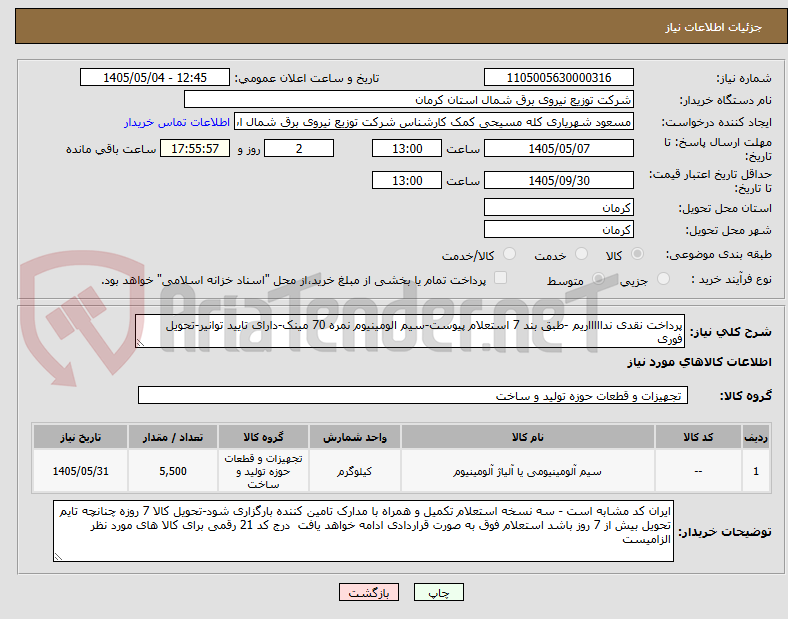Click the unit cell کیلوگرم
The height and width of the screenshot is (619, 788).
click(x=355, y=471)
